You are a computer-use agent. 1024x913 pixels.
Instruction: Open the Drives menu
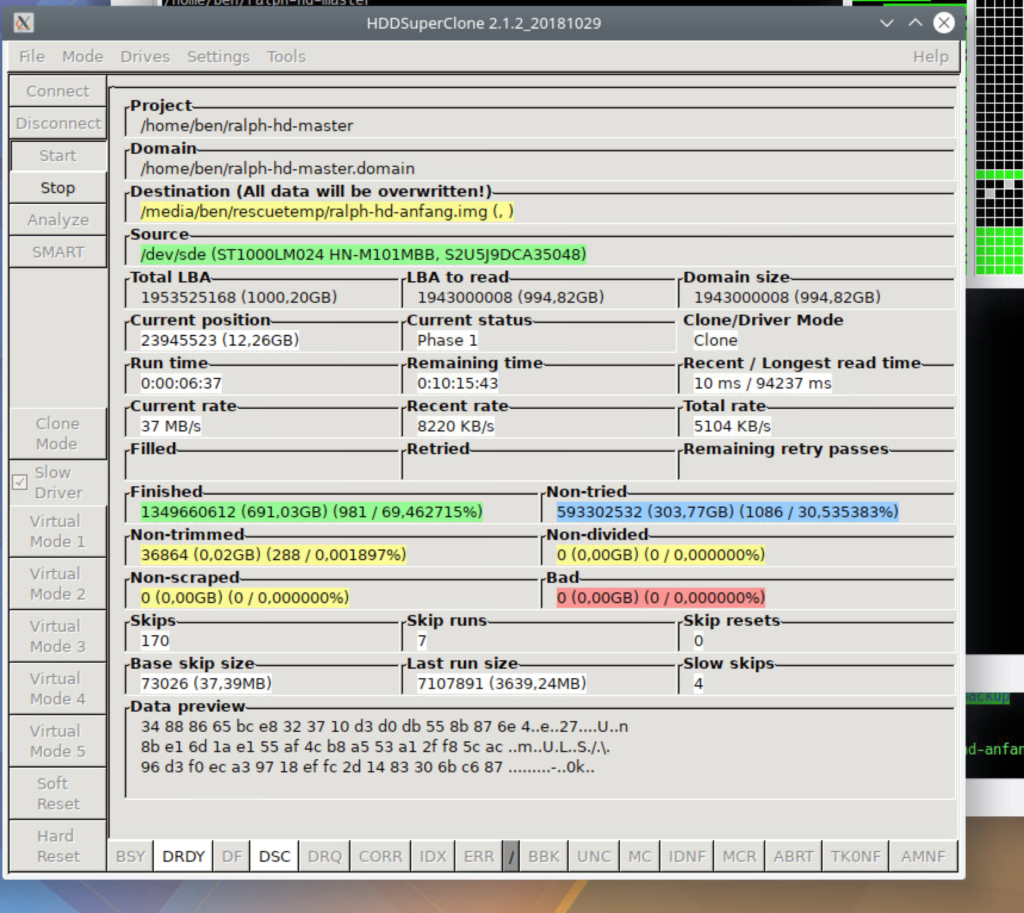click(x=145, y=57)
